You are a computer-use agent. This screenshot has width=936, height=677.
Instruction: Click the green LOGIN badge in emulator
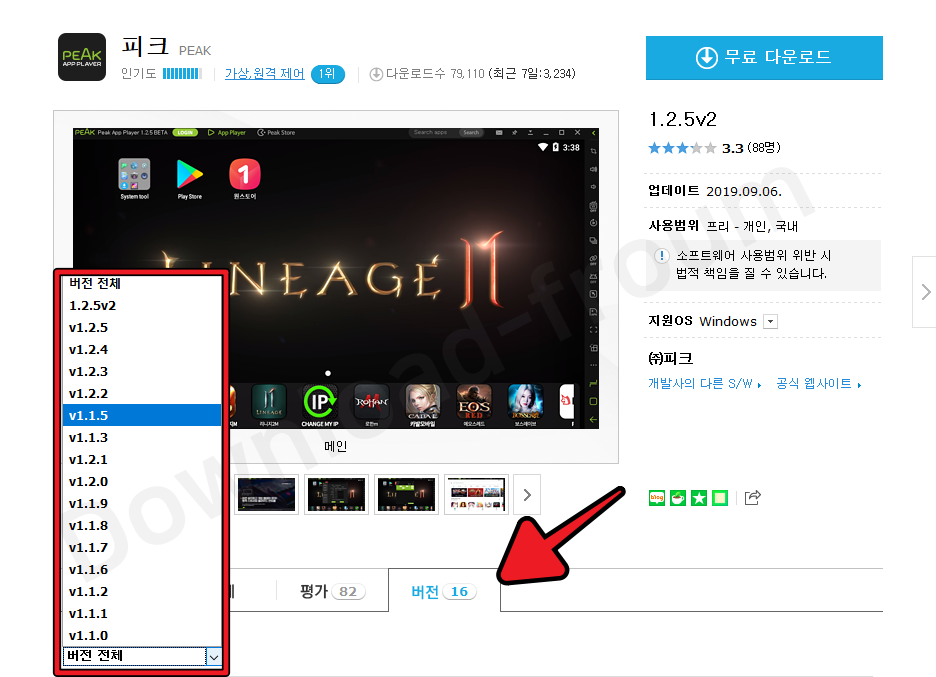185,133
